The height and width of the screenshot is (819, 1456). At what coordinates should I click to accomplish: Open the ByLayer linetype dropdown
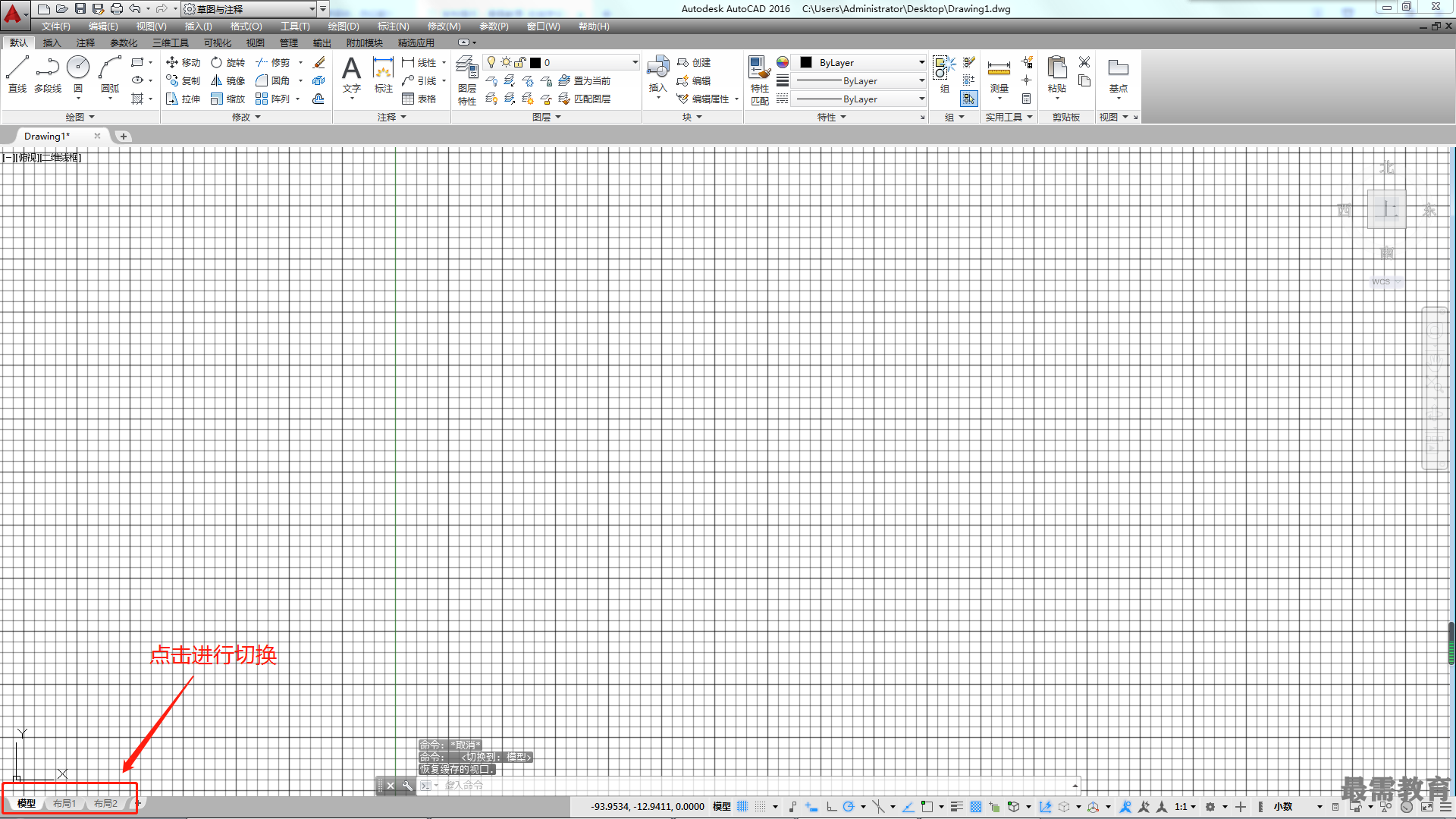click(921, 99)
